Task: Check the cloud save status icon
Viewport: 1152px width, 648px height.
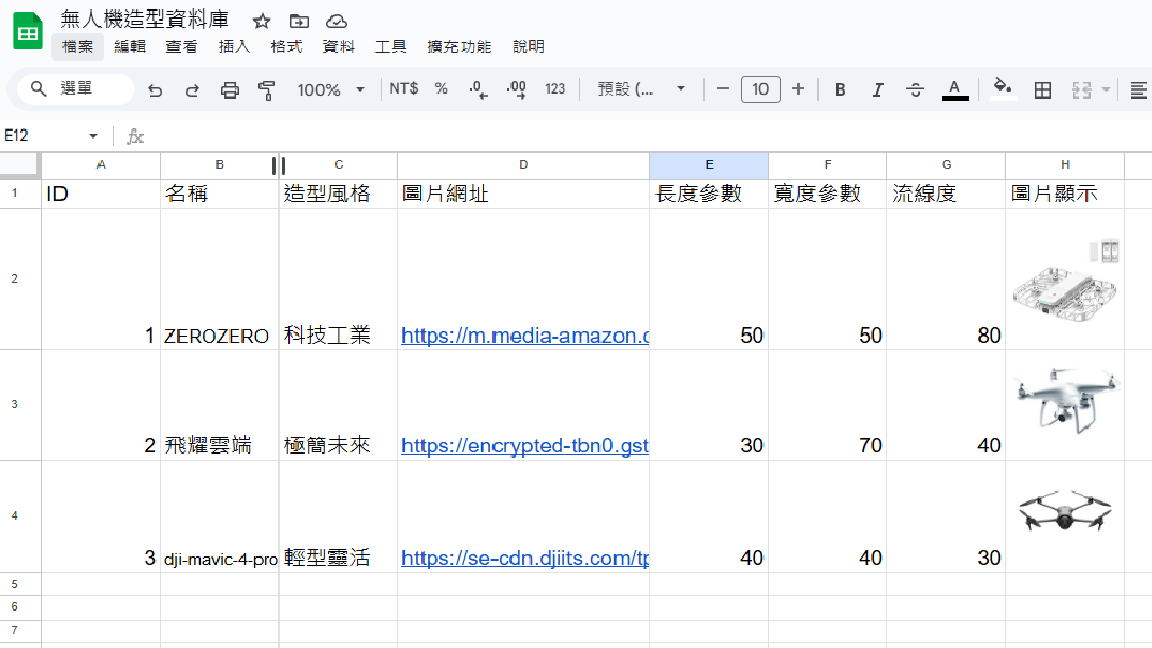Action: pyautogui.click(x=336, y=21)
